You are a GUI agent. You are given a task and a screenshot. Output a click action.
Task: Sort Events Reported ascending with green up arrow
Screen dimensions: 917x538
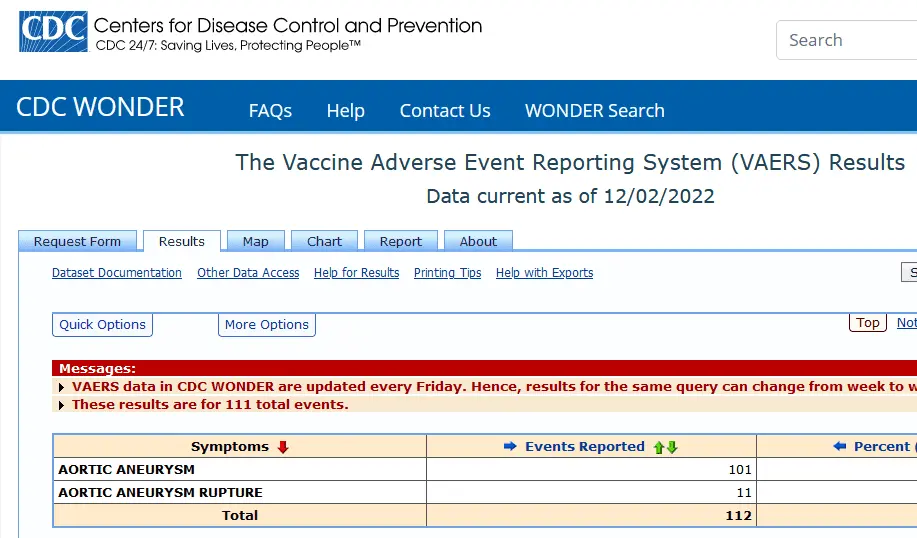tap(659, 447)
